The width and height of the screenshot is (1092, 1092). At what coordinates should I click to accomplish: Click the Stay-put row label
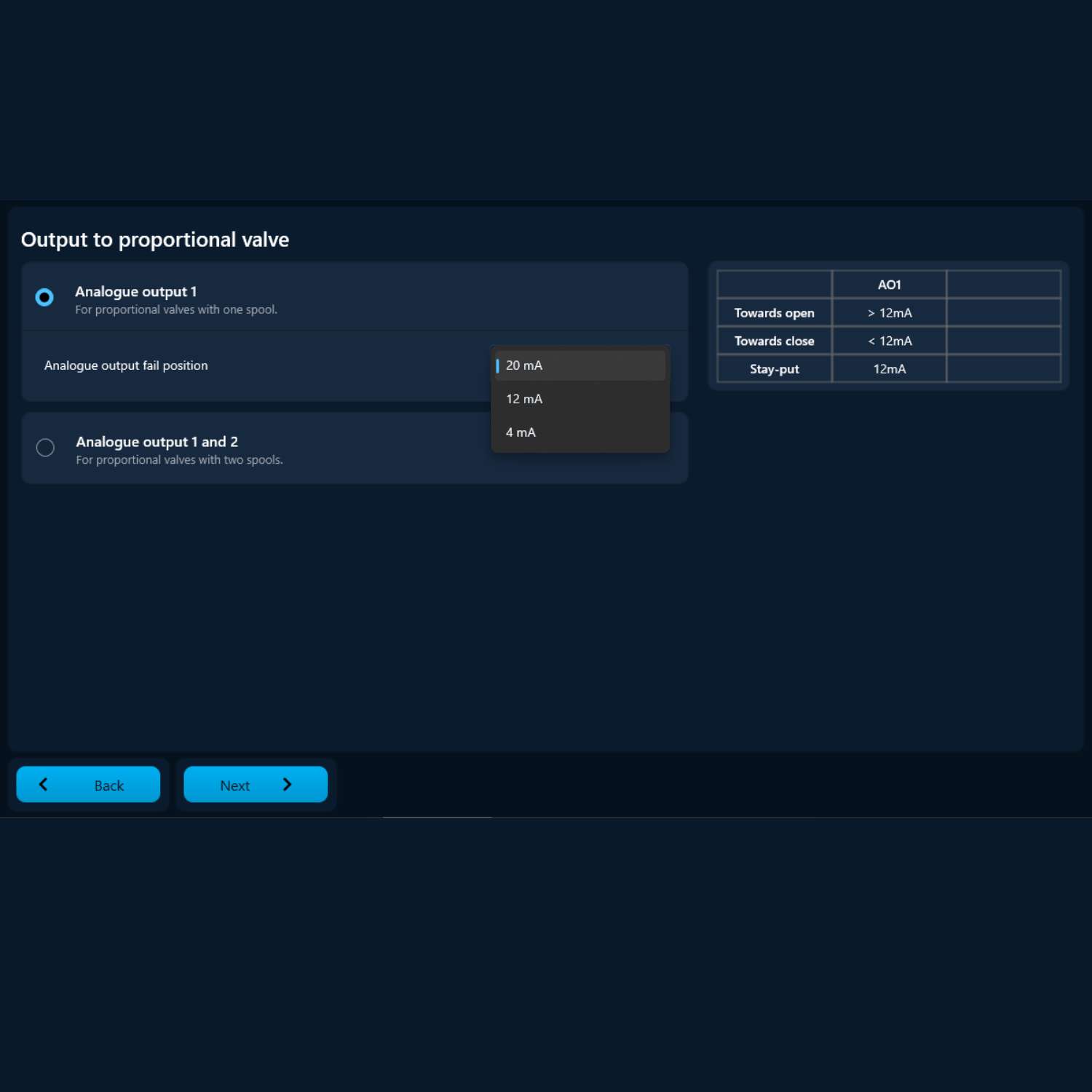[x=774, y=369]
